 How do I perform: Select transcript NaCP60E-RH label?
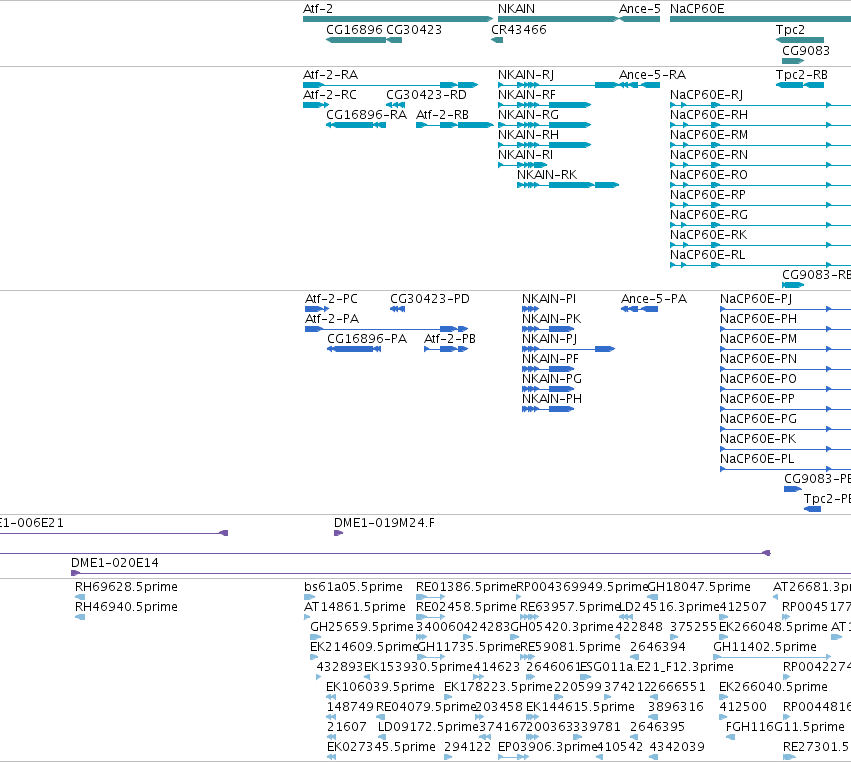709,115
